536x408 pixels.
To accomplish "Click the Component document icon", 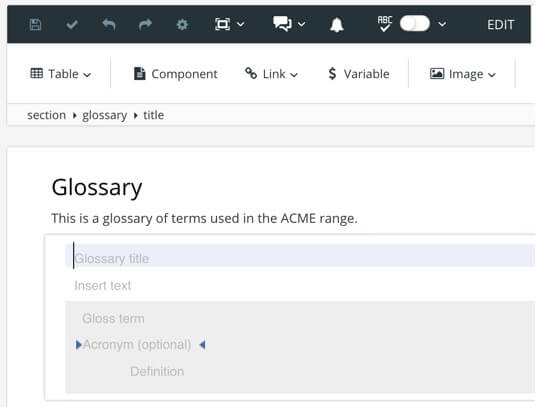I will point(139,73).
